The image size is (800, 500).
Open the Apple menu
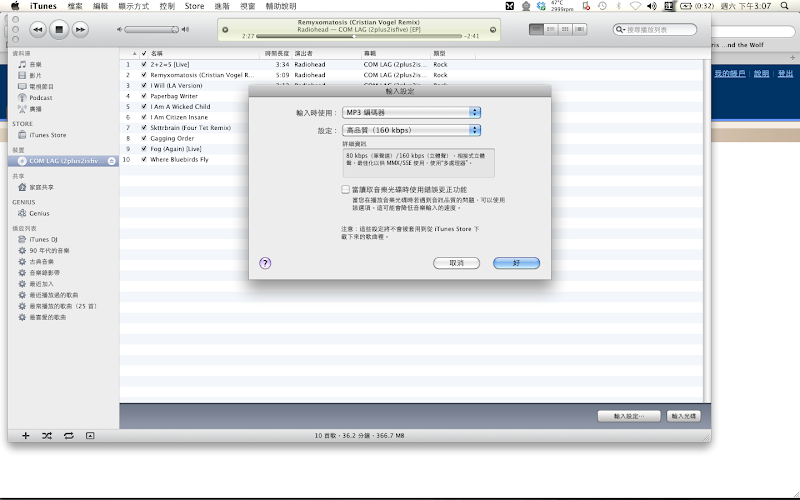click(15, 6)
